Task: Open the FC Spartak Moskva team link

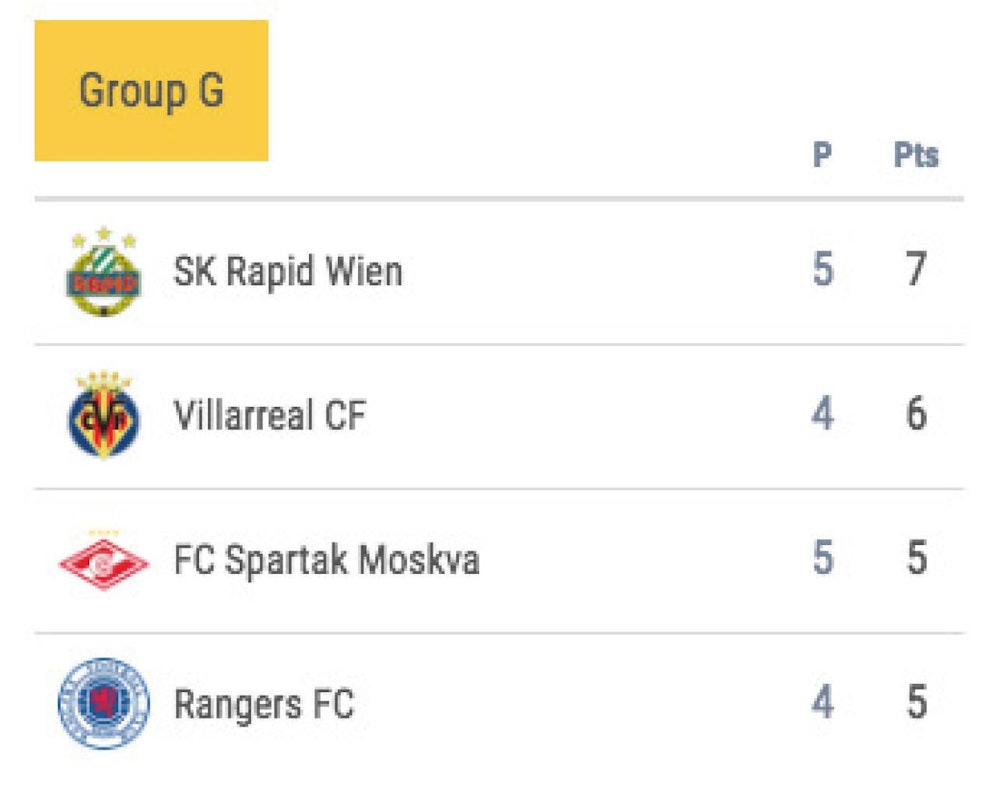Action: click(326, 560)
